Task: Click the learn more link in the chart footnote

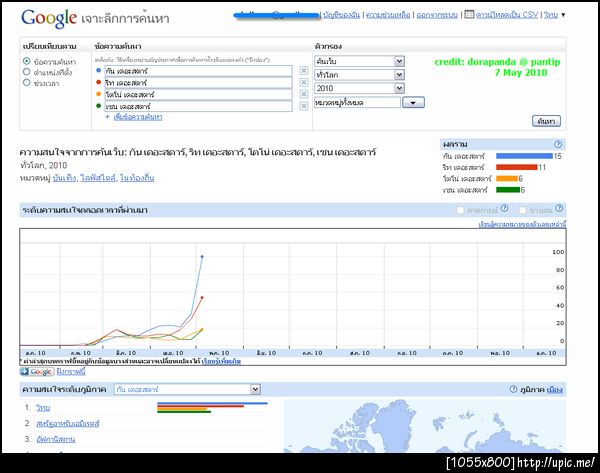Action: click(221, 361)
